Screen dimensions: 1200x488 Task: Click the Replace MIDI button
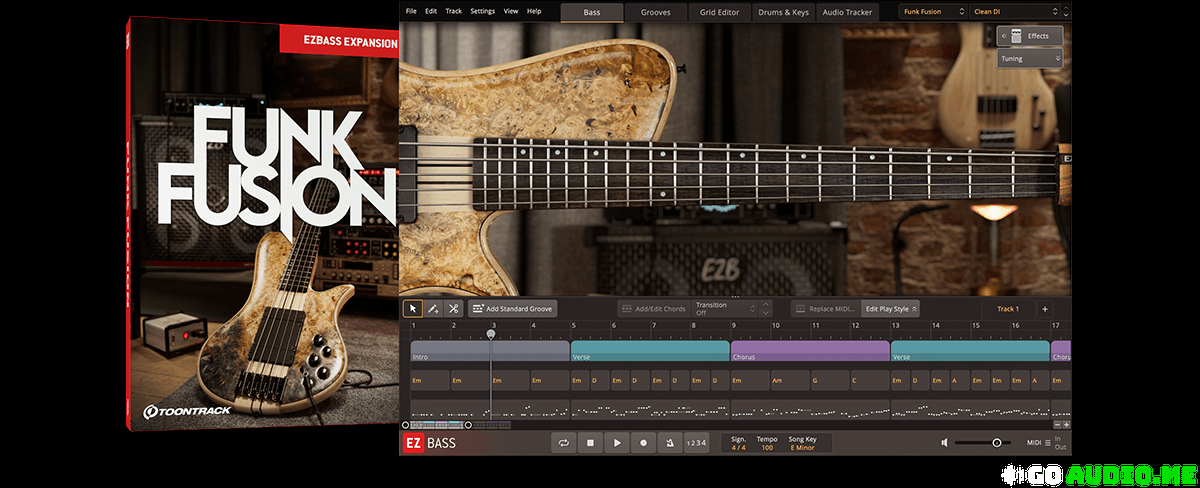coord(825,309)
